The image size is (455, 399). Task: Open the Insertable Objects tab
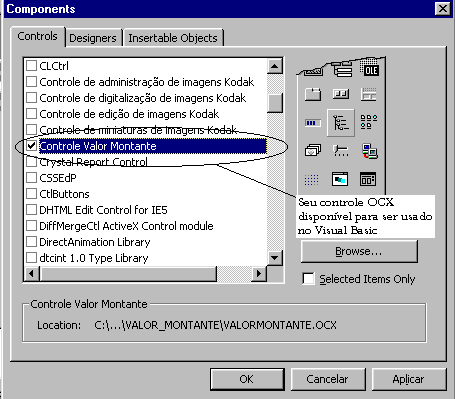pyautogui.click(x=173, y=38)
